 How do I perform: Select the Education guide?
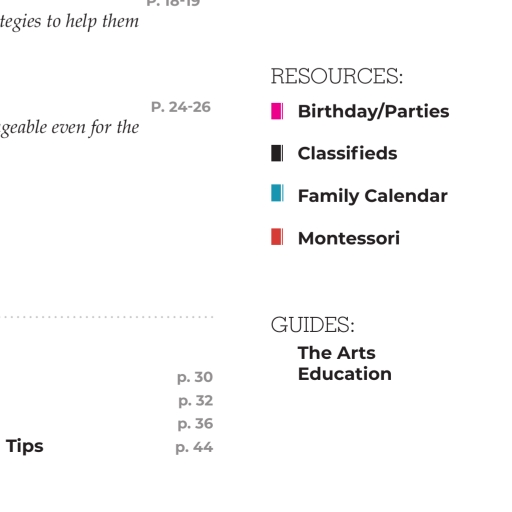point(345,374)
